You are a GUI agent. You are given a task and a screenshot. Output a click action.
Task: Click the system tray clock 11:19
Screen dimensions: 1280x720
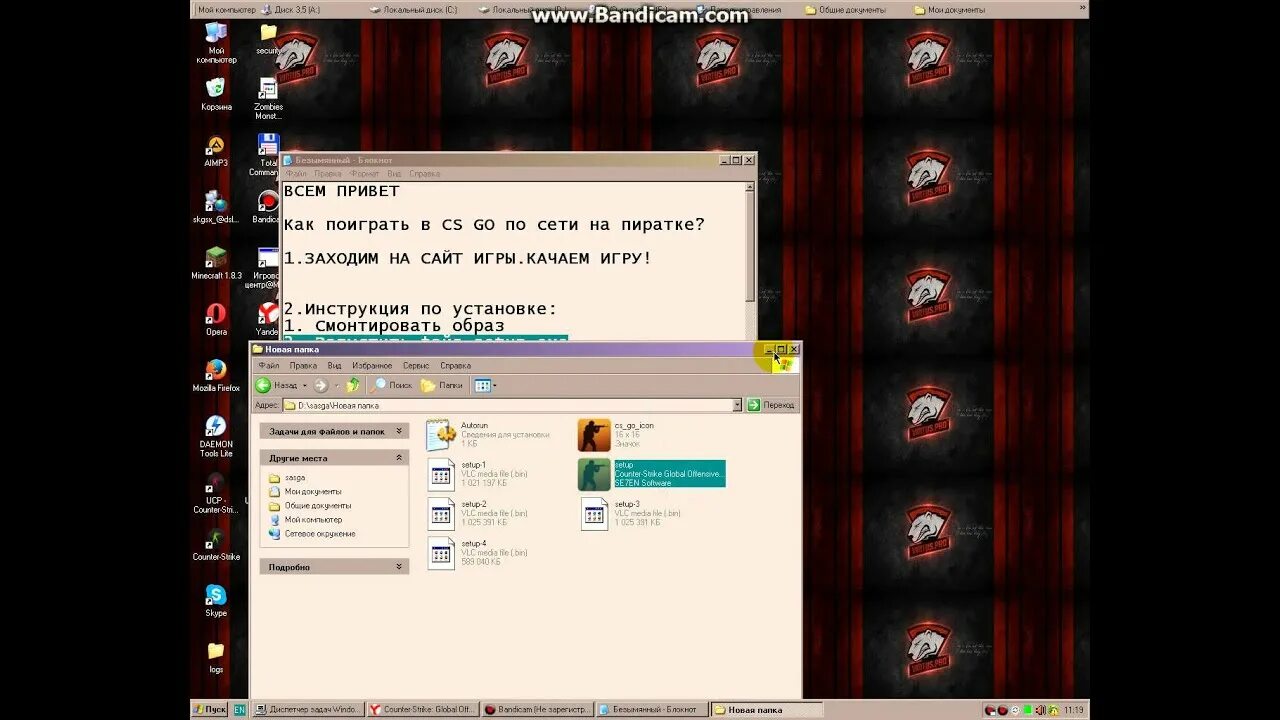(1074, 710)
